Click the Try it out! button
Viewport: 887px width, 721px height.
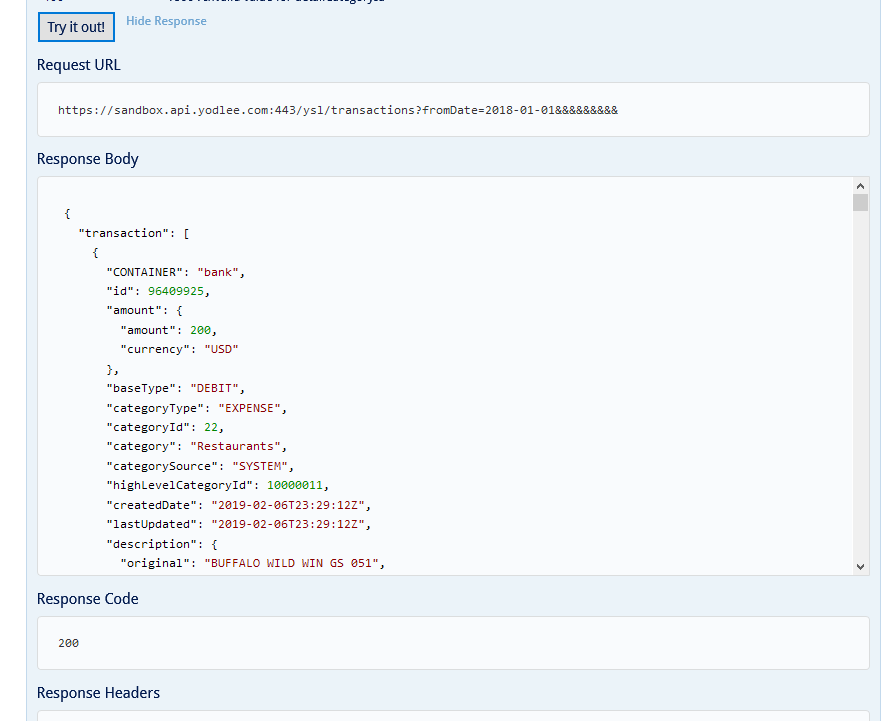pyautogui.click(x=76, y=27)
